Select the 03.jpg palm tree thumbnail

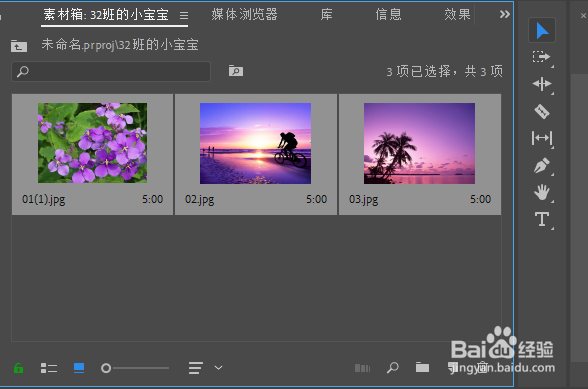(419, 143)
